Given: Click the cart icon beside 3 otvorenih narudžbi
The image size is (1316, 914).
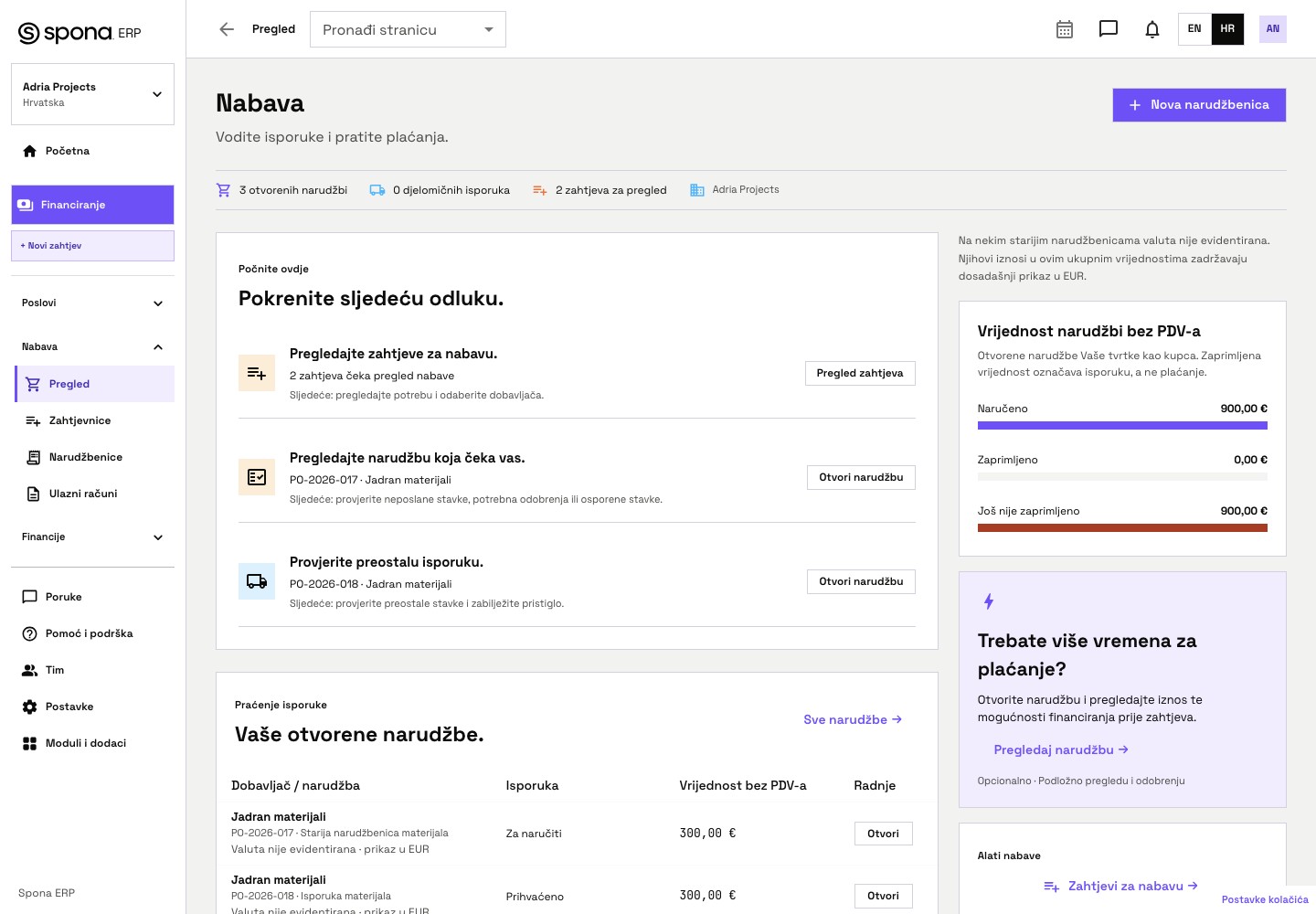Looking at the screenshot, I should tap(223, 190).
